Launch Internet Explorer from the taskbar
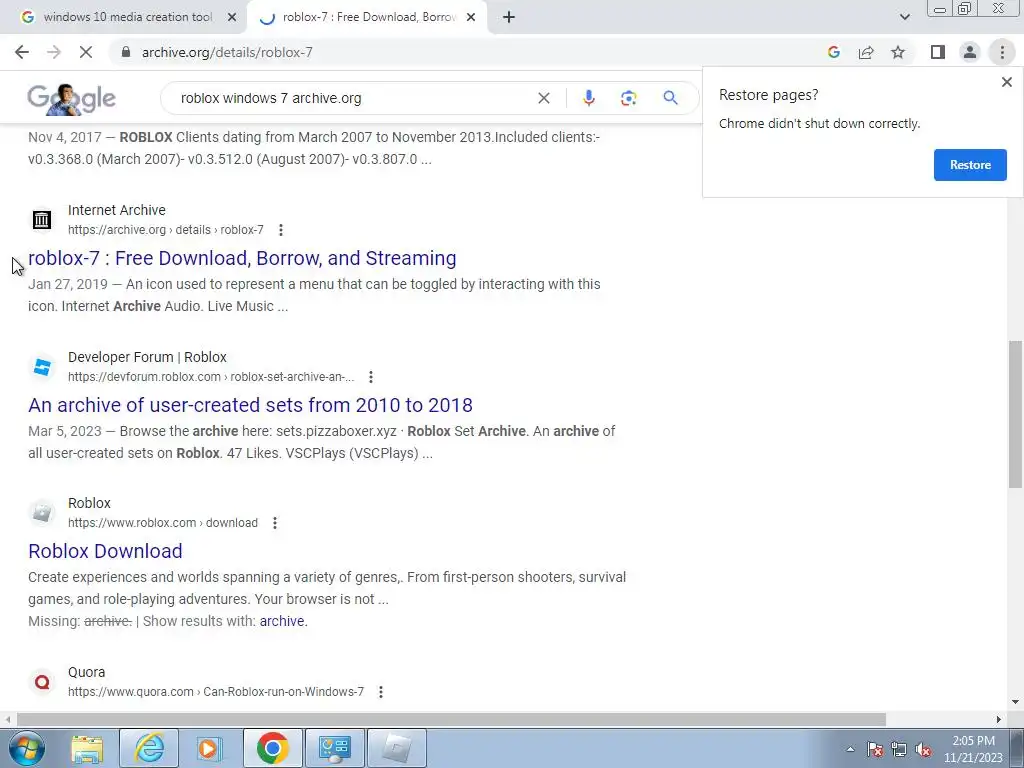Screen dimensions: 1024x768 coord(149,748)
